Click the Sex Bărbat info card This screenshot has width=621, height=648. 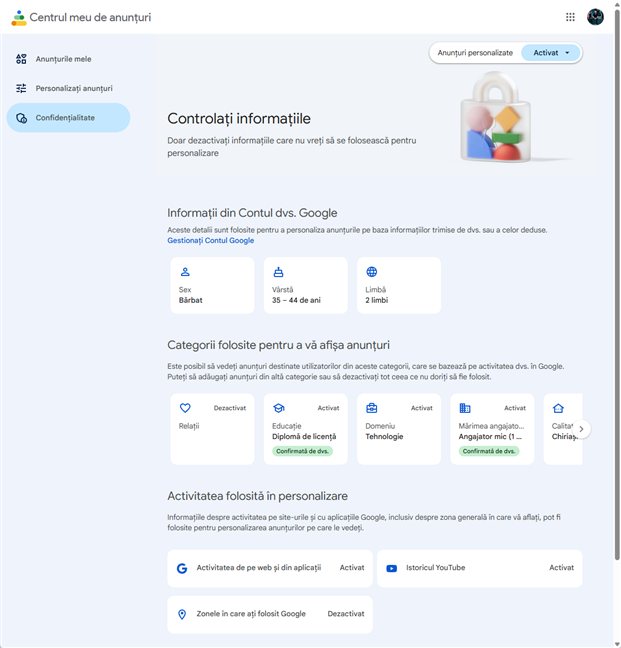tap(212, 285)
